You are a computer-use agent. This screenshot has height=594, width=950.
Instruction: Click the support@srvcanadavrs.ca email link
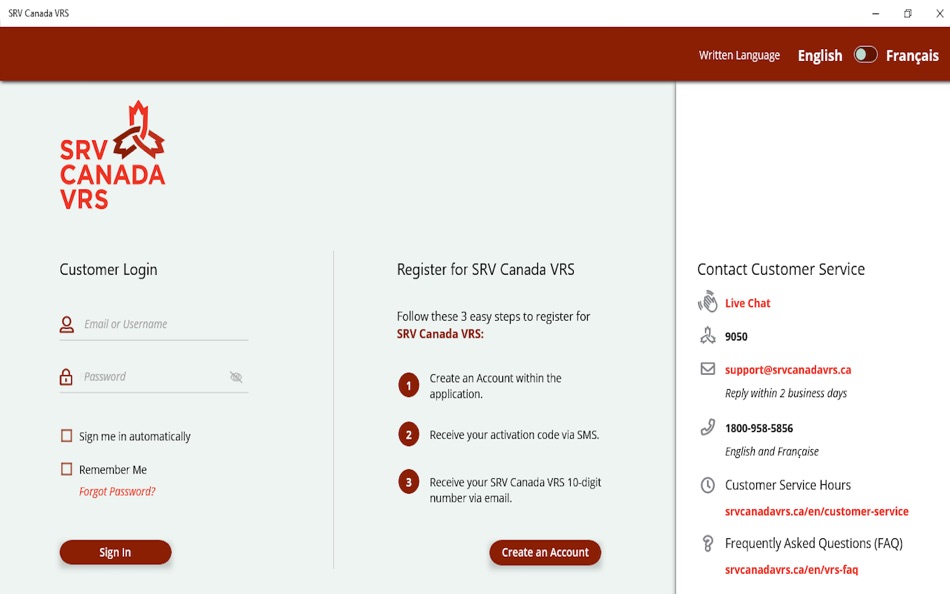coord(788,368)
